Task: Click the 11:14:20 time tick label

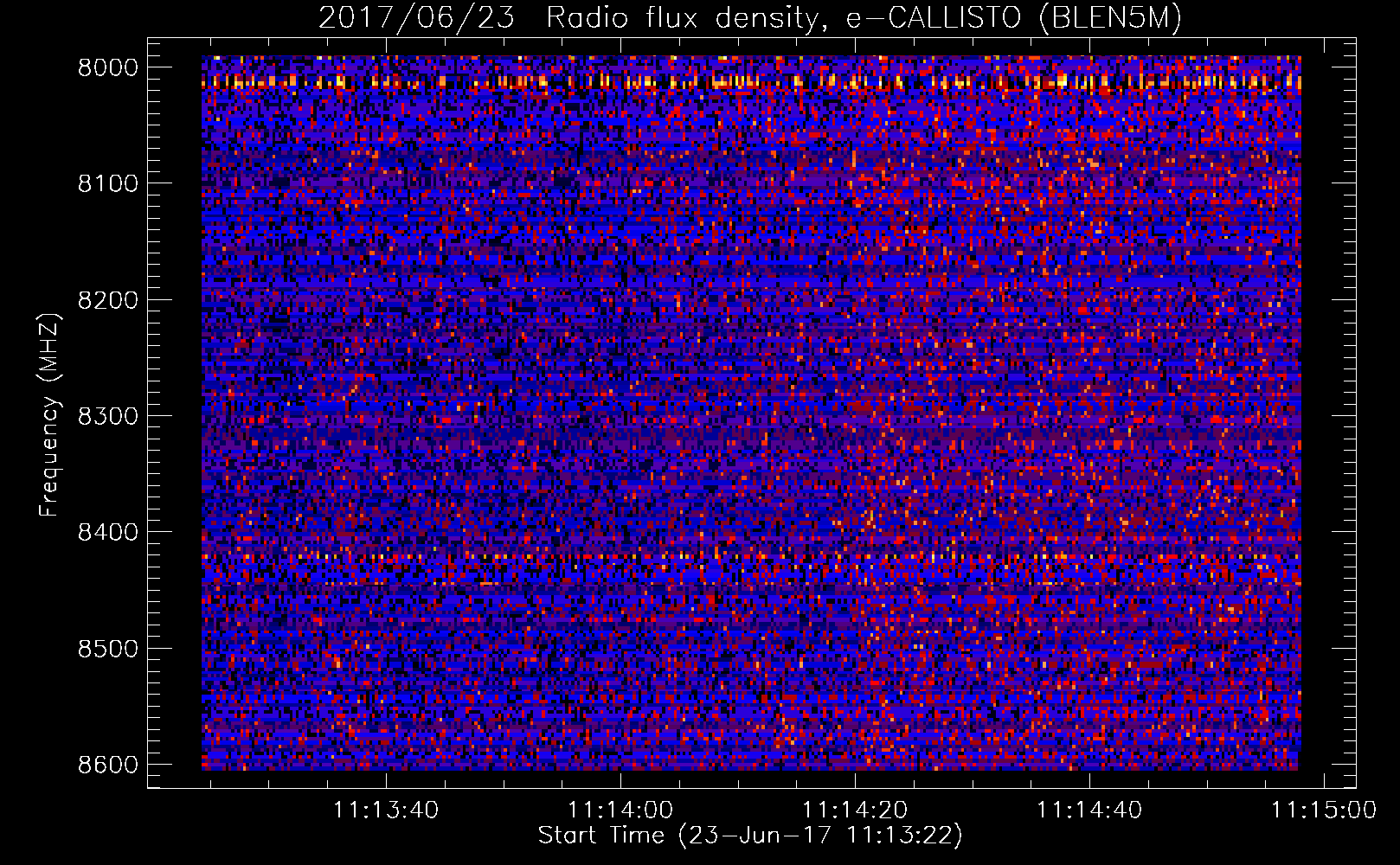Action: [855, 810]
